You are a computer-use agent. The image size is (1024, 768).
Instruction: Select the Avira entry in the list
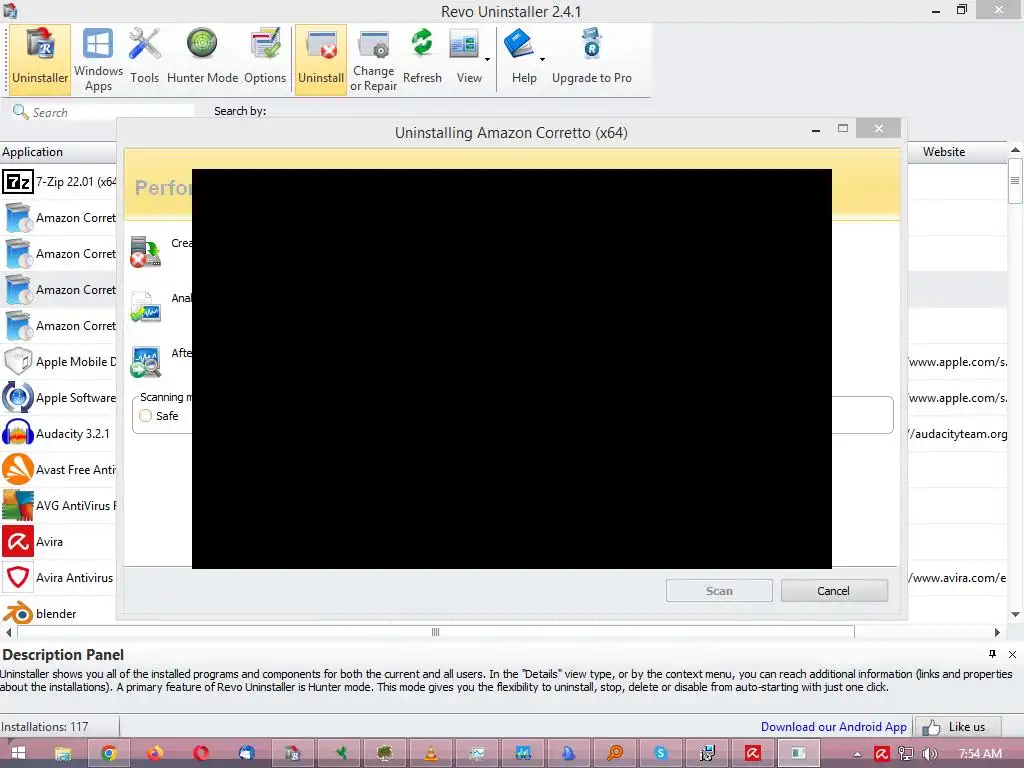(59, 541)
